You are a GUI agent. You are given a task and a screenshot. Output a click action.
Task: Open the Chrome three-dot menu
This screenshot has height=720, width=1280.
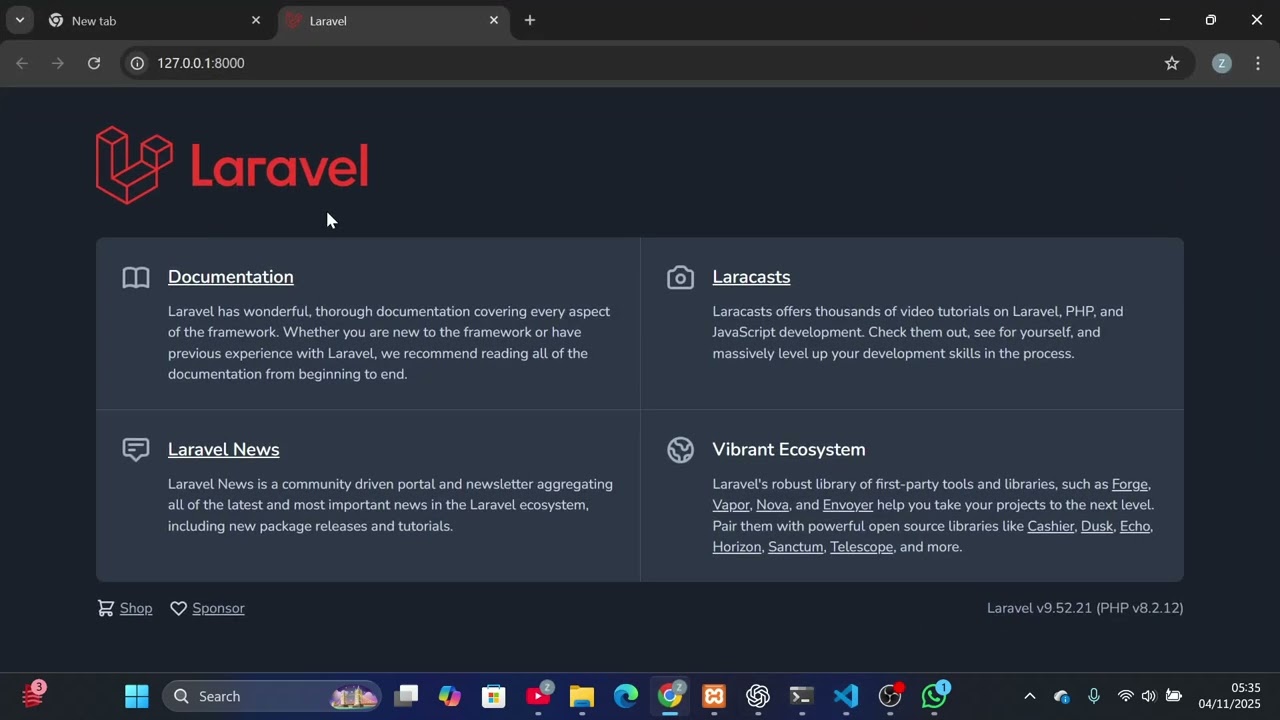coord(1258,63)
